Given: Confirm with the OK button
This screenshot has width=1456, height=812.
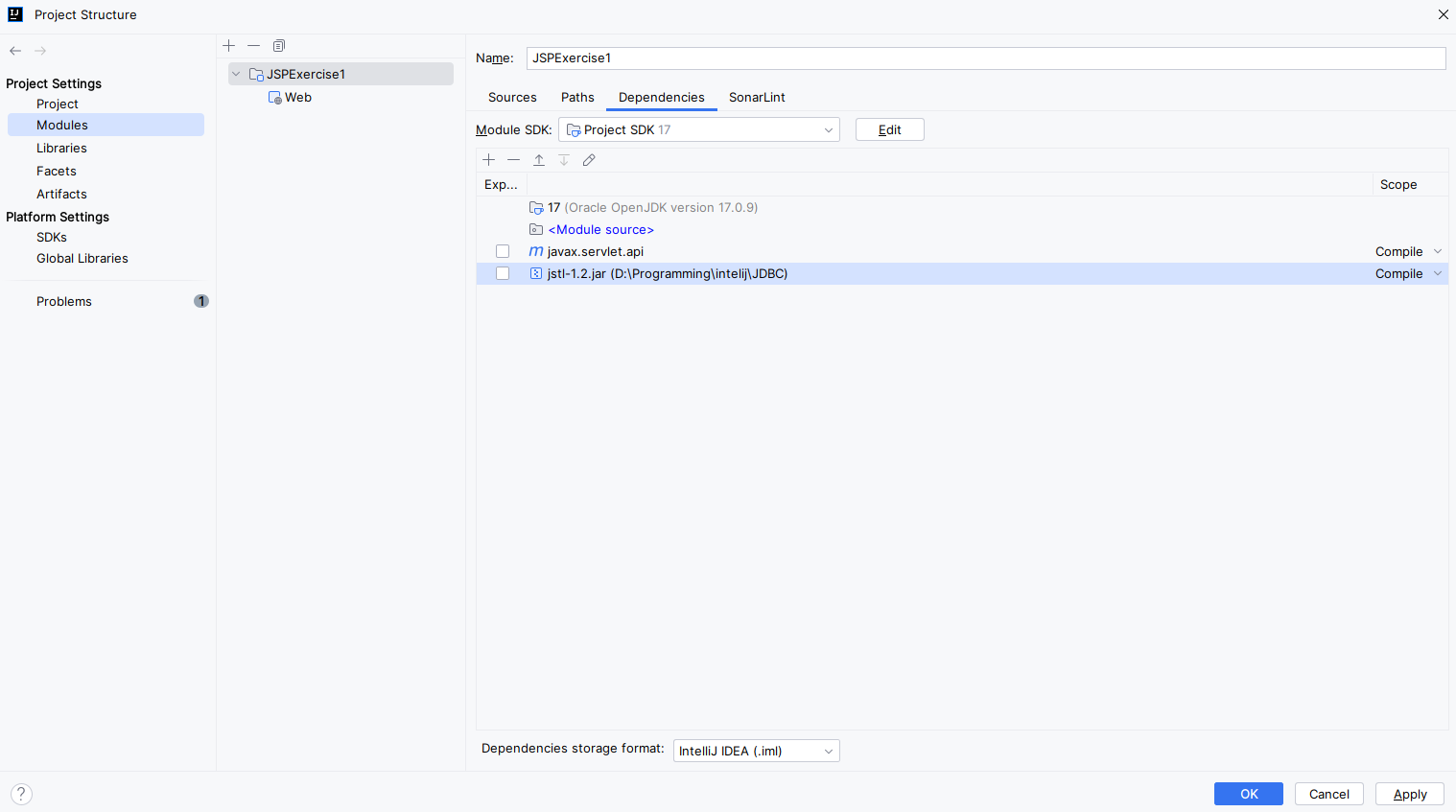Looking at the screenshot, I should pos(1249,794).
